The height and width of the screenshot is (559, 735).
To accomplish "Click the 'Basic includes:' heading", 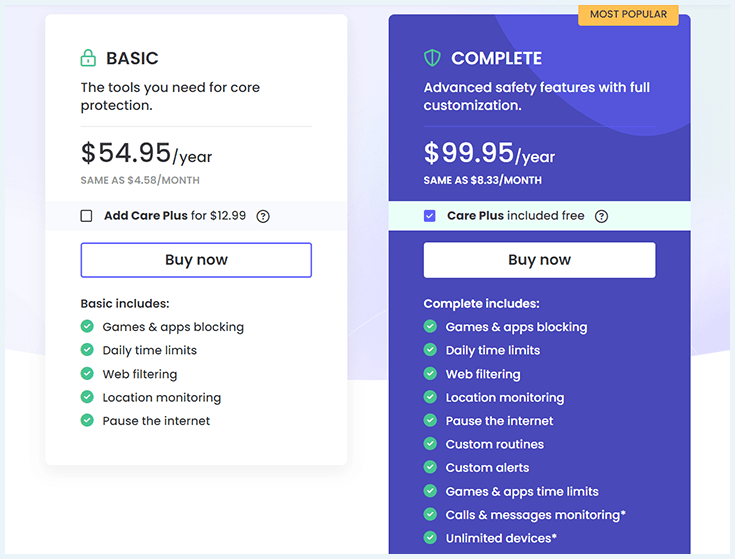I will (125, 304).
